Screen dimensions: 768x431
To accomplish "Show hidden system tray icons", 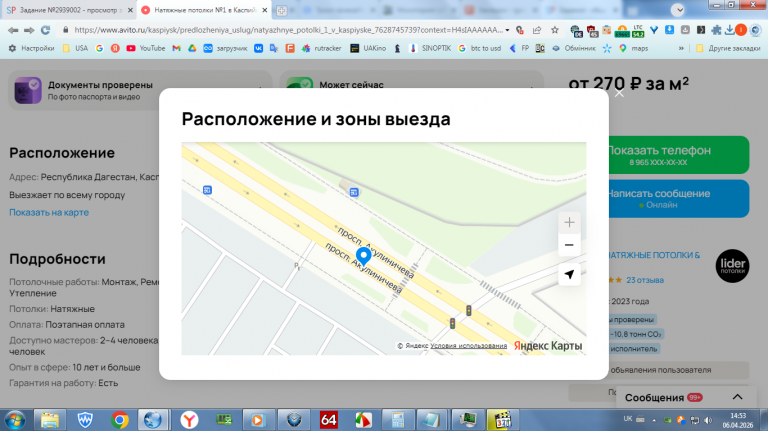I will click(x=654, y=420).
